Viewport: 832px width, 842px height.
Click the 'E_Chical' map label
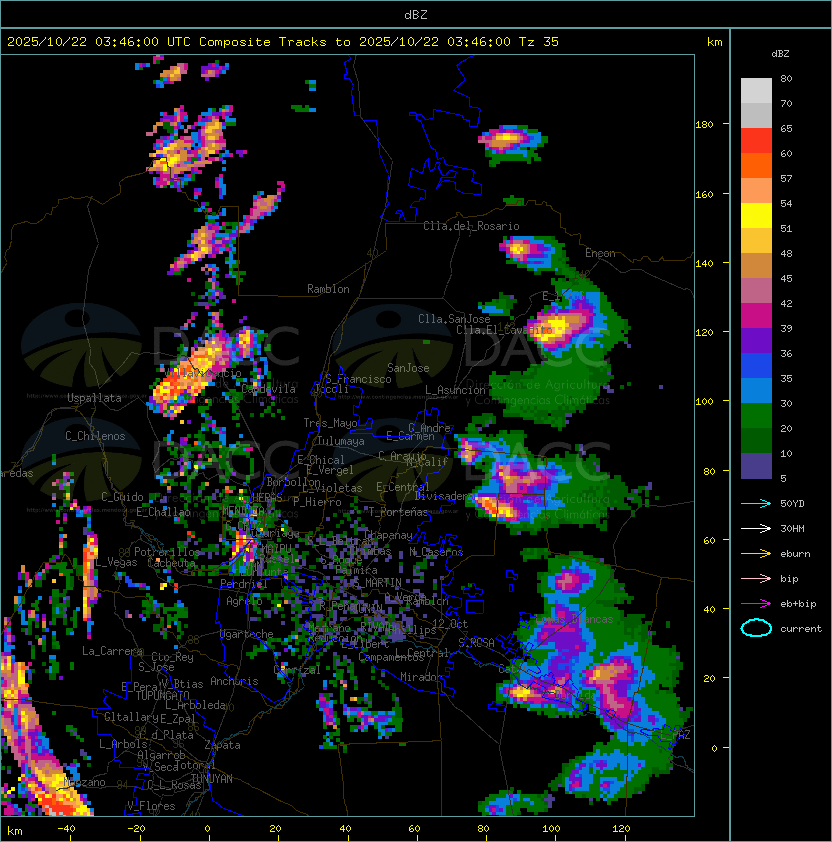[321, 460]
